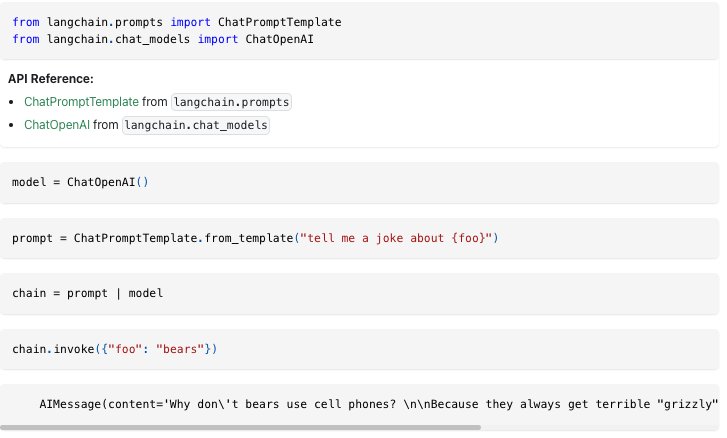This screenshot has width=727, height=438.
Task: Open the ChatPromptTemplate API reference link
Action: pos(81,102)
